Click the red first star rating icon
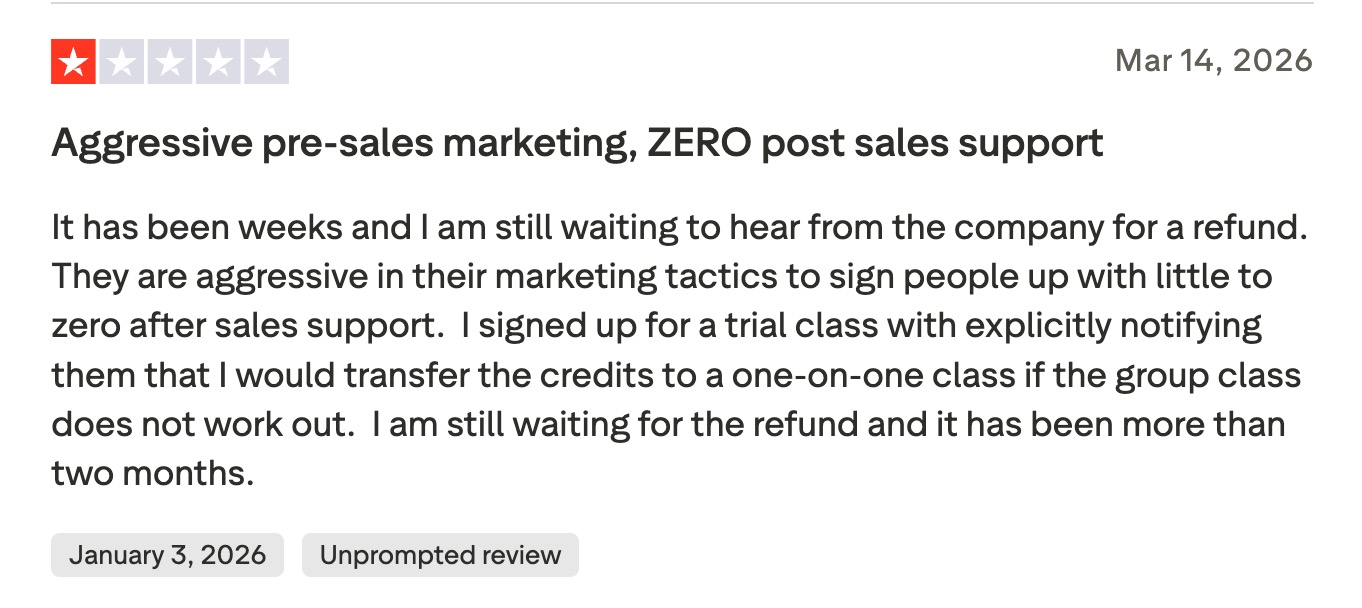This screenshot has width=1362, height=608. (x=73, y=62)
